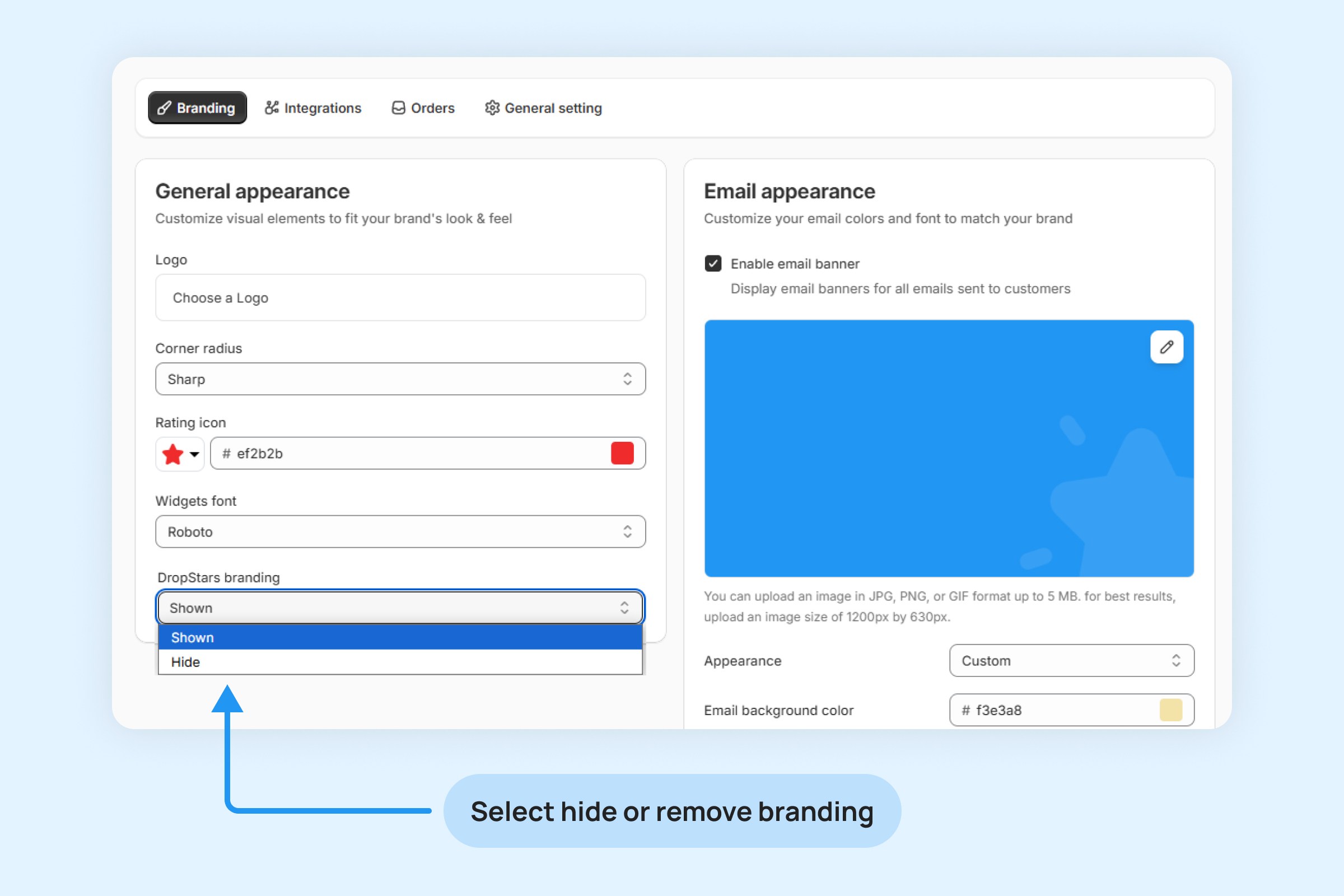Screen dimensions: 1344x896
Task: Click the Corner radius up-down chevron icon
Action: pyautogui.click(x=627, y=380)
